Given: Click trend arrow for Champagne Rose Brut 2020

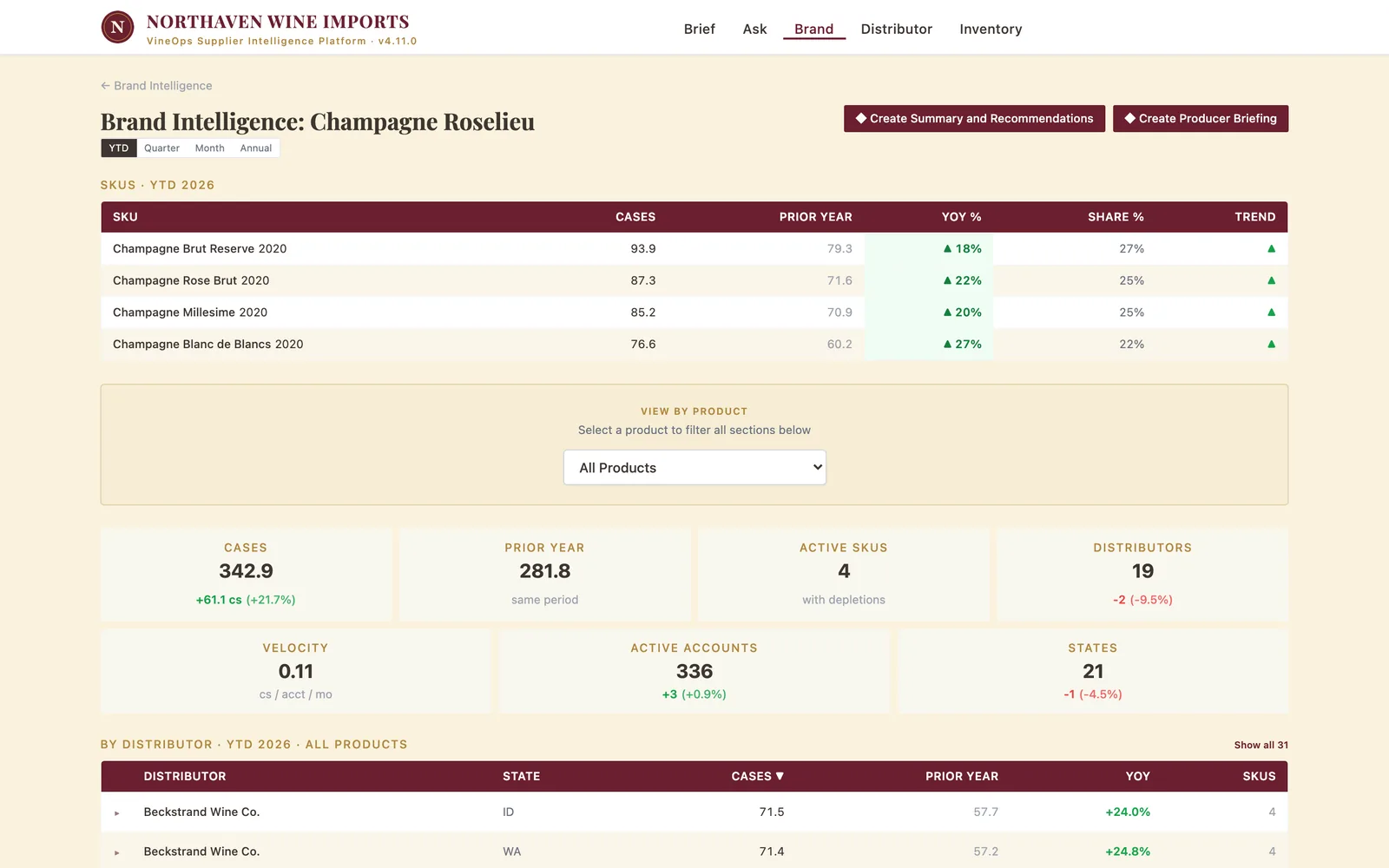Looking at the screenshot, I should 1271,280.
